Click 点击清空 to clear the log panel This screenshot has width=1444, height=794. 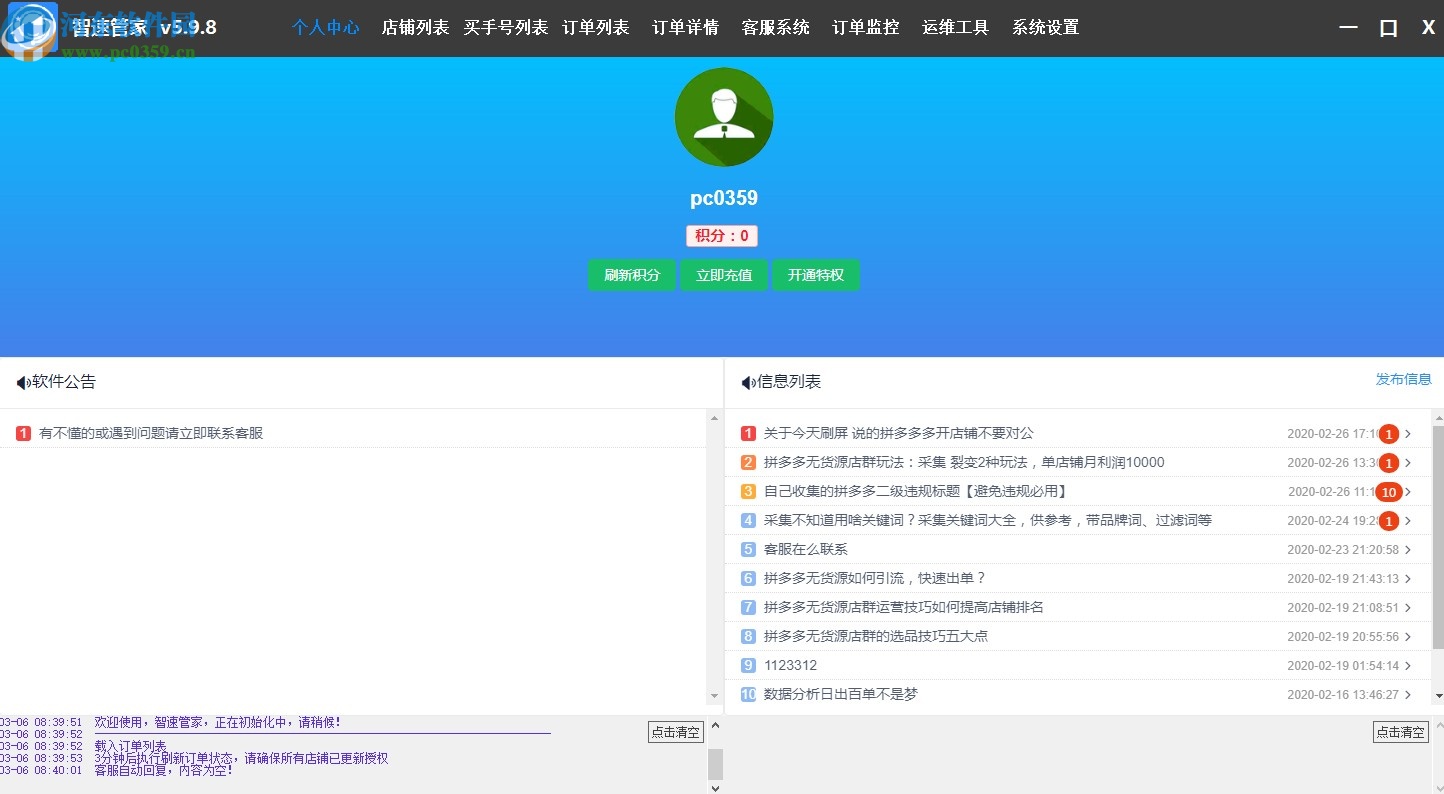(x=675, y=731)
